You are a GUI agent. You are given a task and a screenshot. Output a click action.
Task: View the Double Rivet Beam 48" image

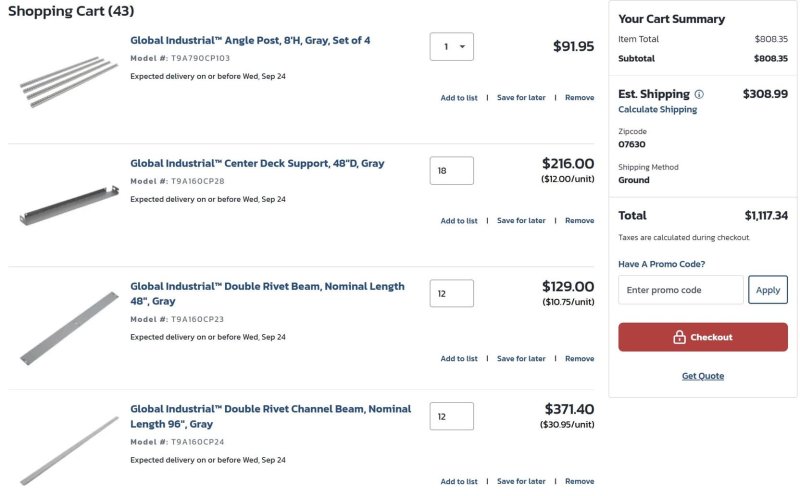(68, 326)
